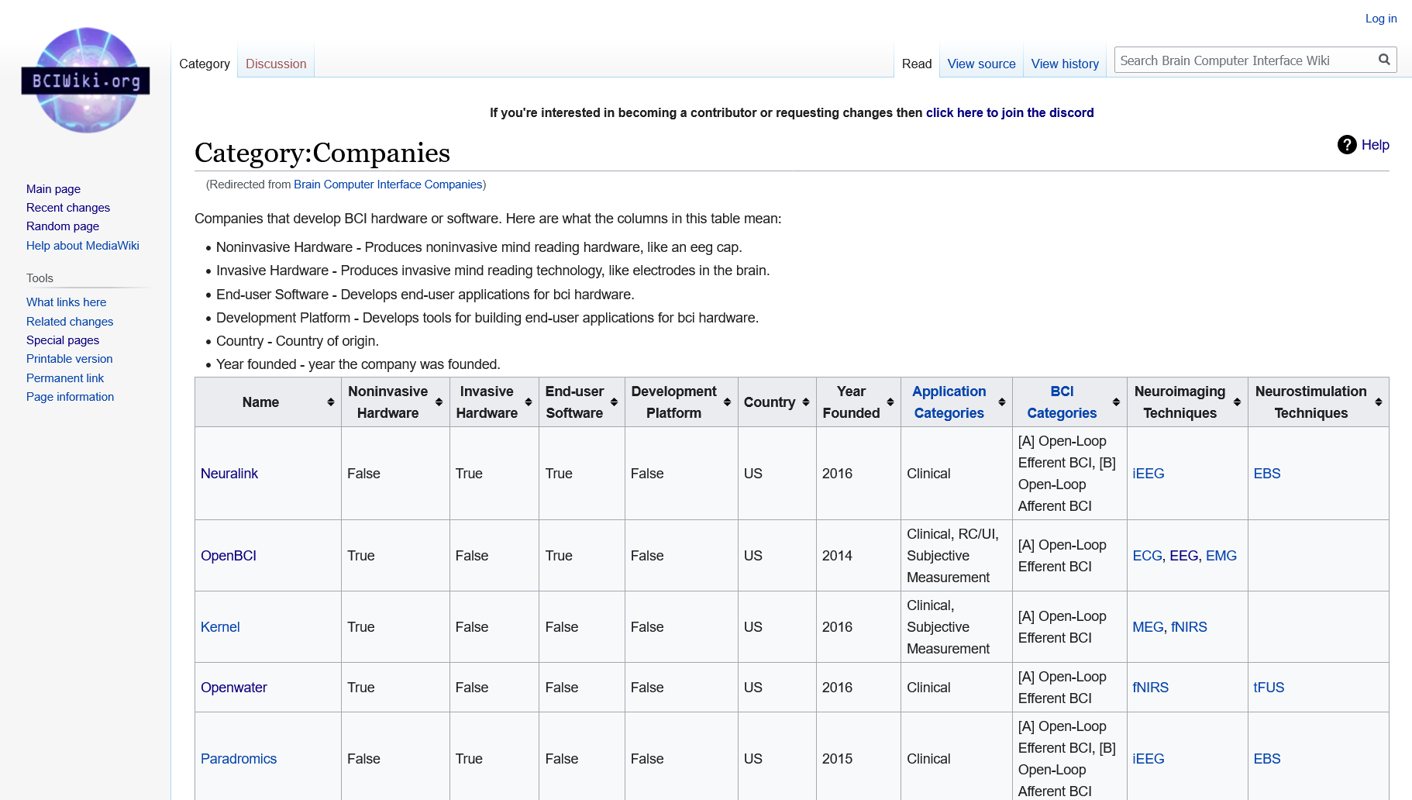
Task: Sort by Application Categories column arrows
Action: [1001, 402]
